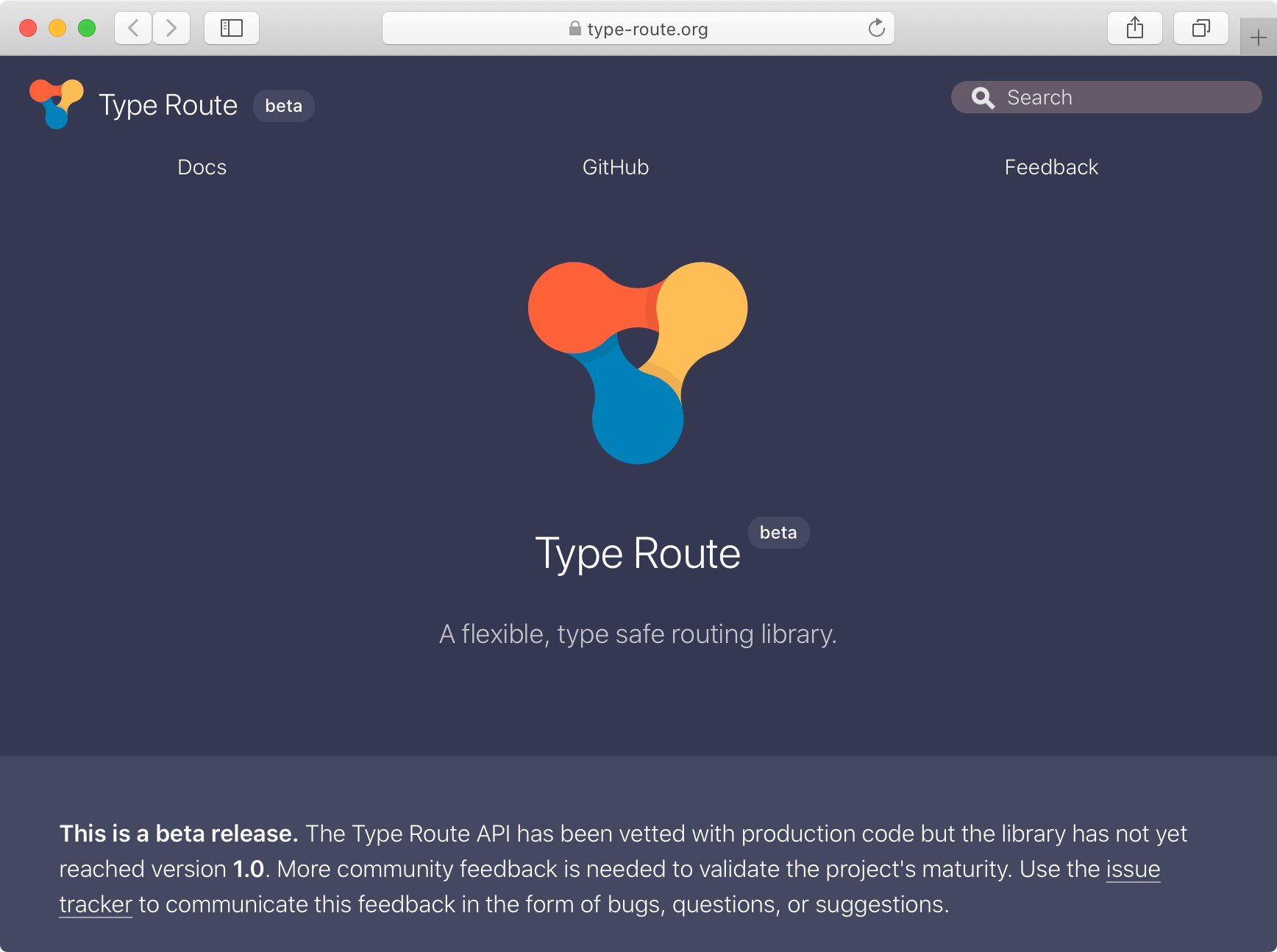Select the type-route.org address bar
Viewport: 1277px width, 952px height.
pyautogui.click(x=638, y=28)
